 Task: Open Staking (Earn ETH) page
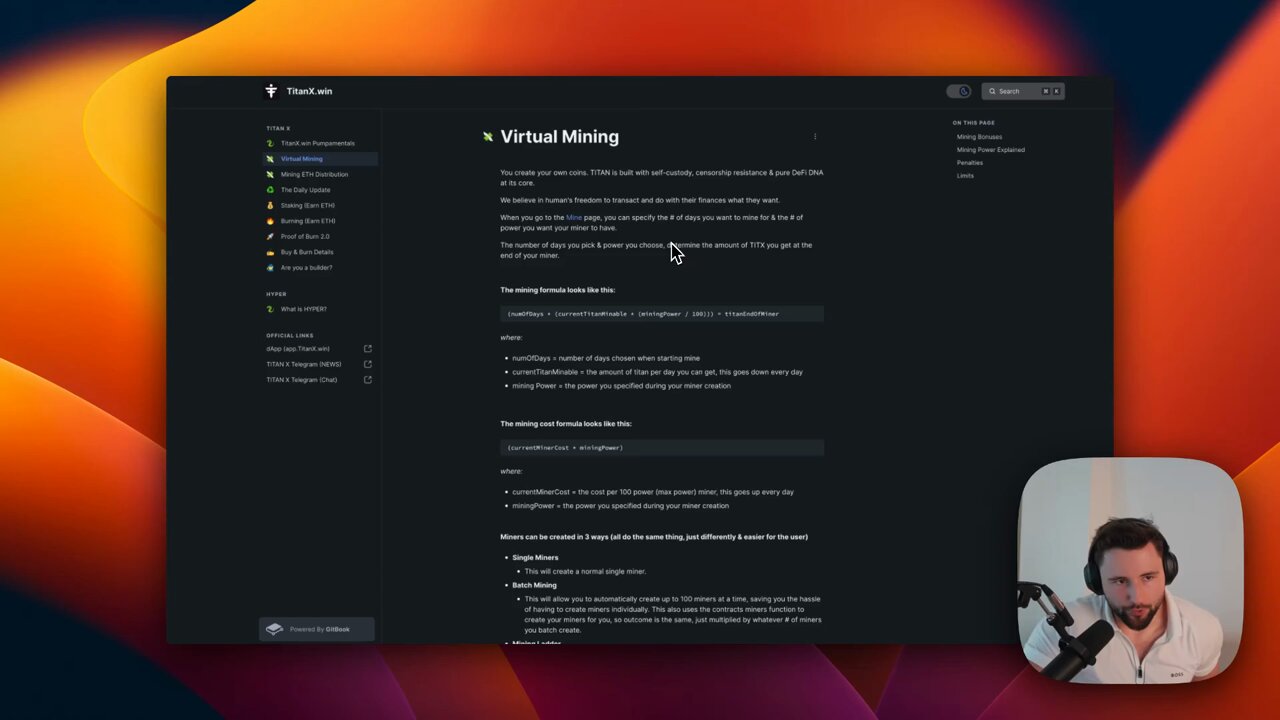pos(307,205)
